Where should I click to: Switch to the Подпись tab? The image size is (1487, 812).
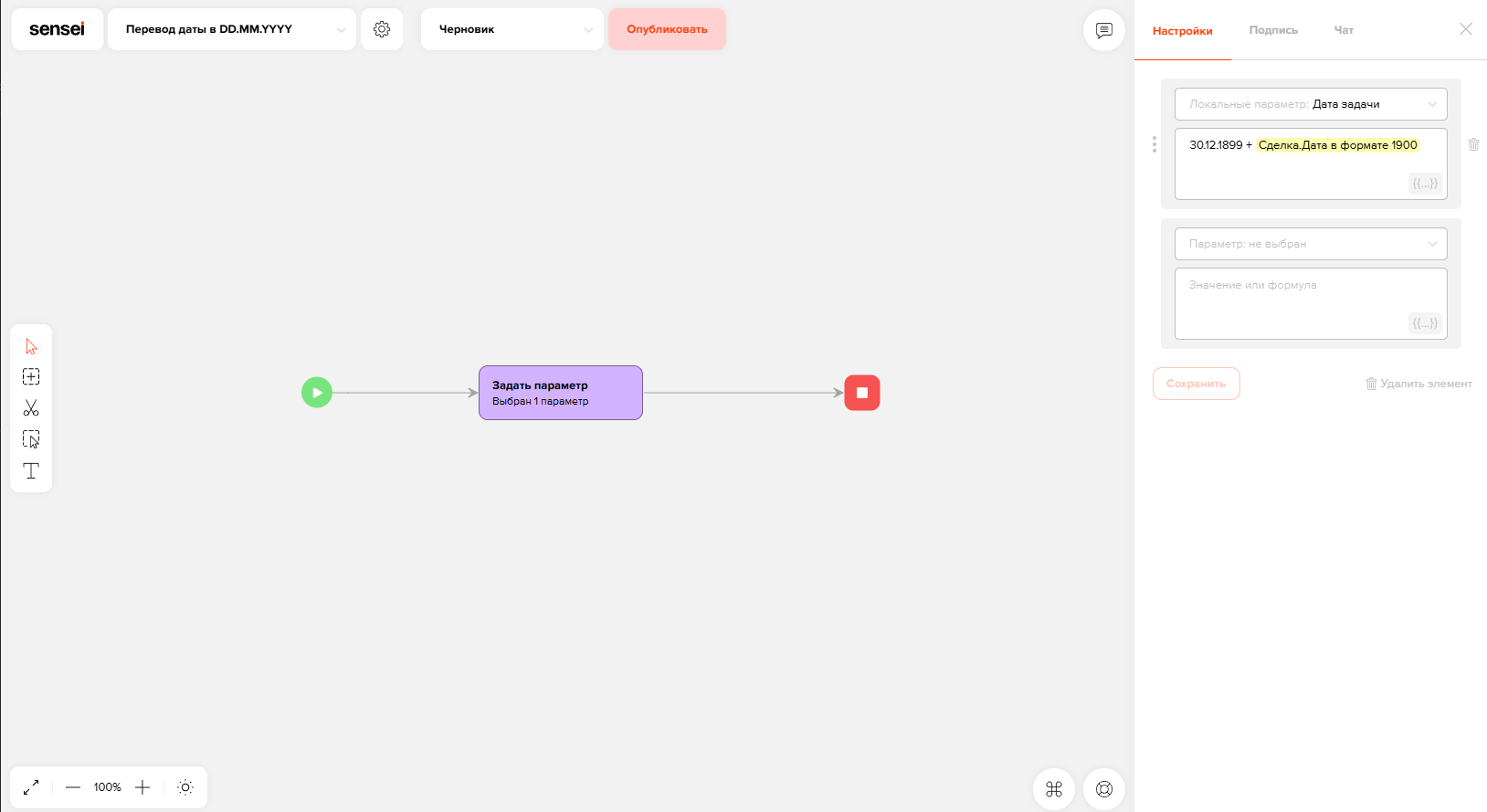[x=1273, y=30]
